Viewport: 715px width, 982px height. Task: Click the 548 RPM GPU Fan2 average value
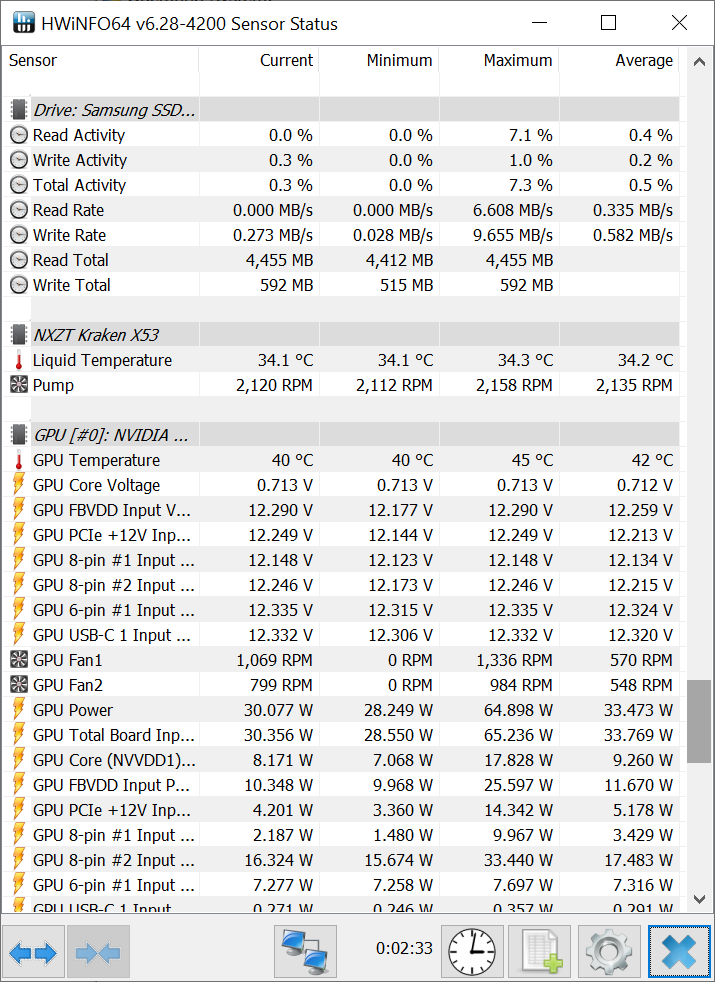pos(641,685)
